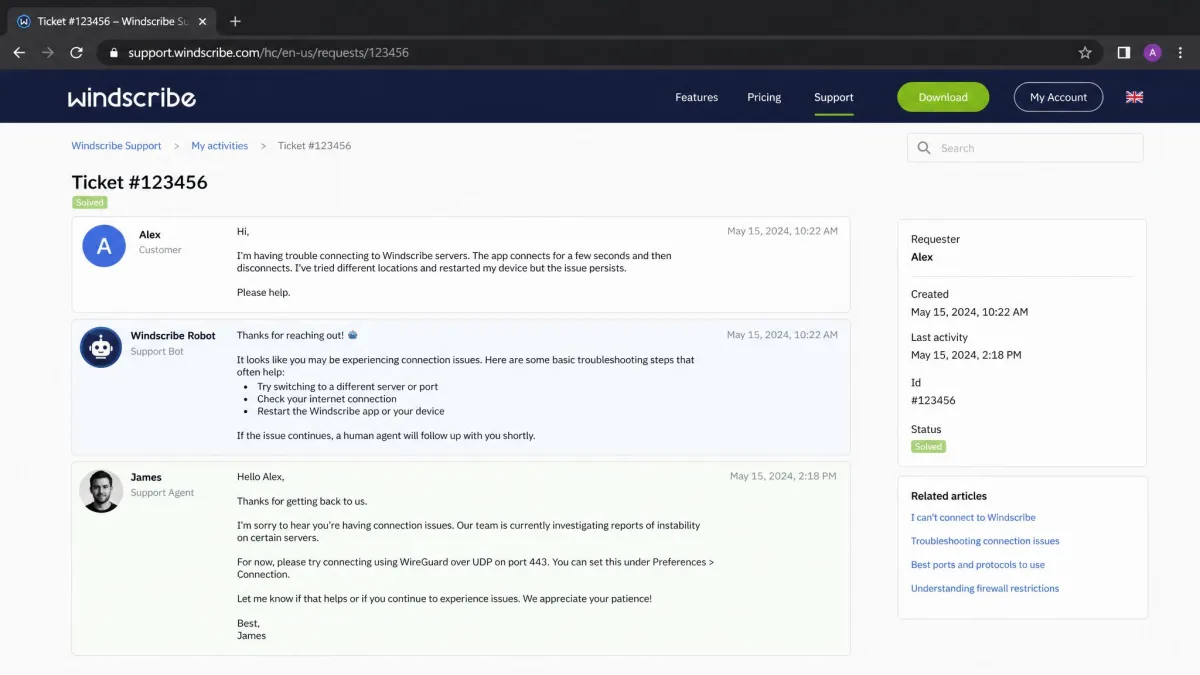Screen dimensions: 1200x675
Task: Click the robot emoji after reaching out
Action: [x=353, y=335]
